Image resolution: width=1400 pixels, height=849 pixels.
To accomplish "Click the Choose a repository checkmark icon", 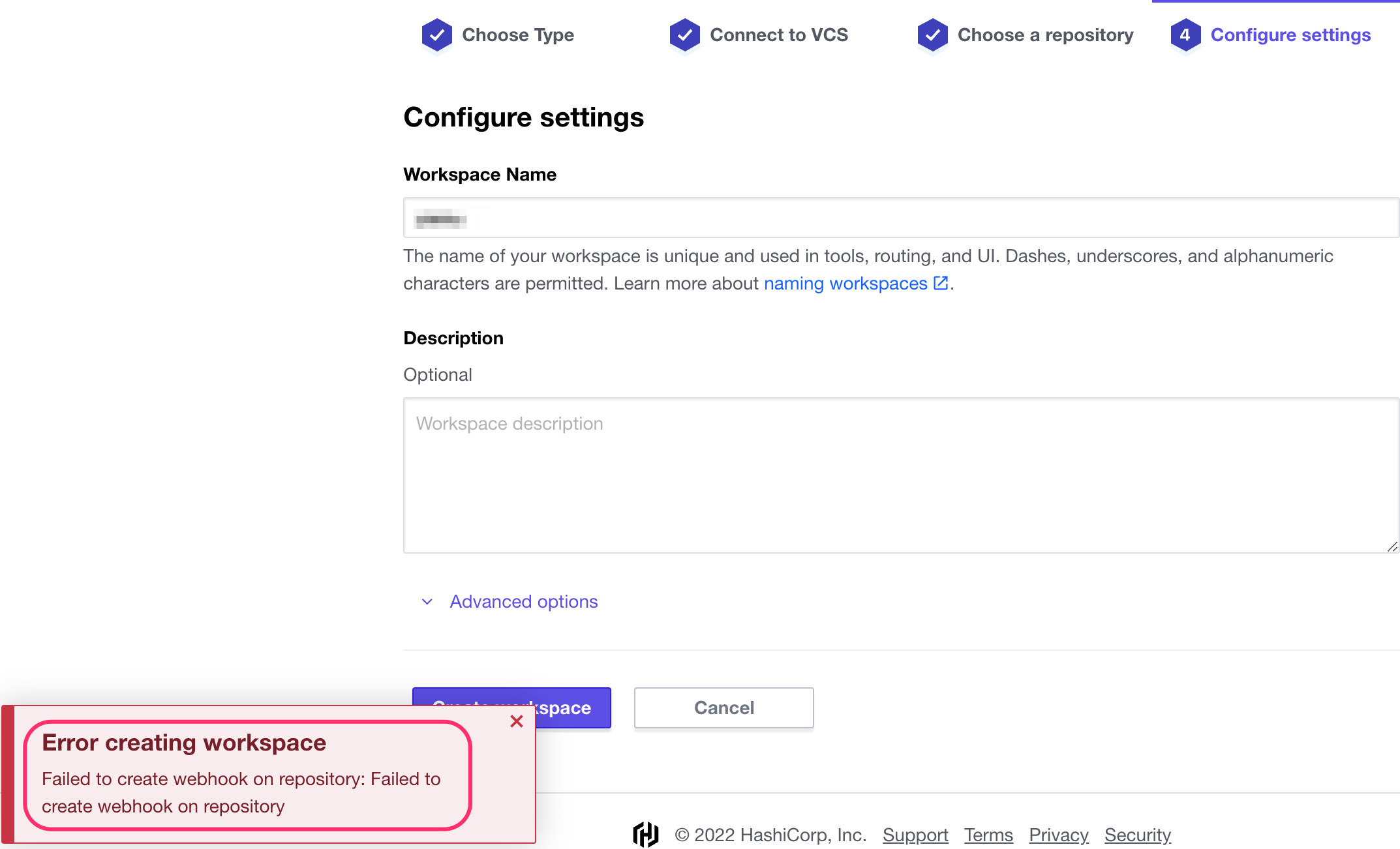I will (933, 35).
